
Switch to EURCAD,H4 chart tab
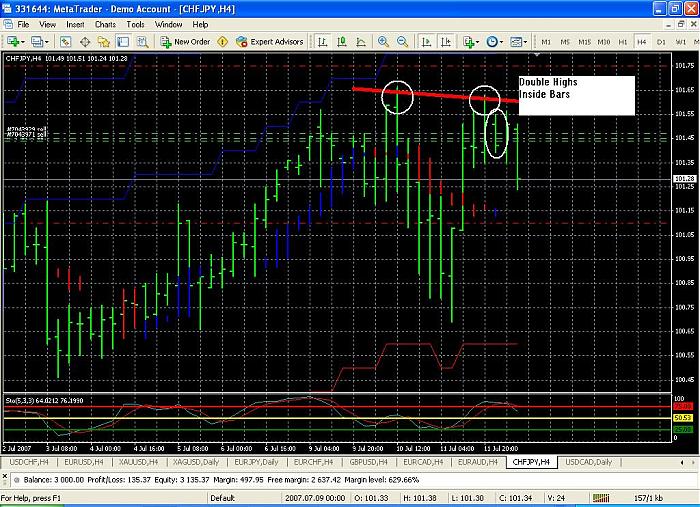pos(423,462)
